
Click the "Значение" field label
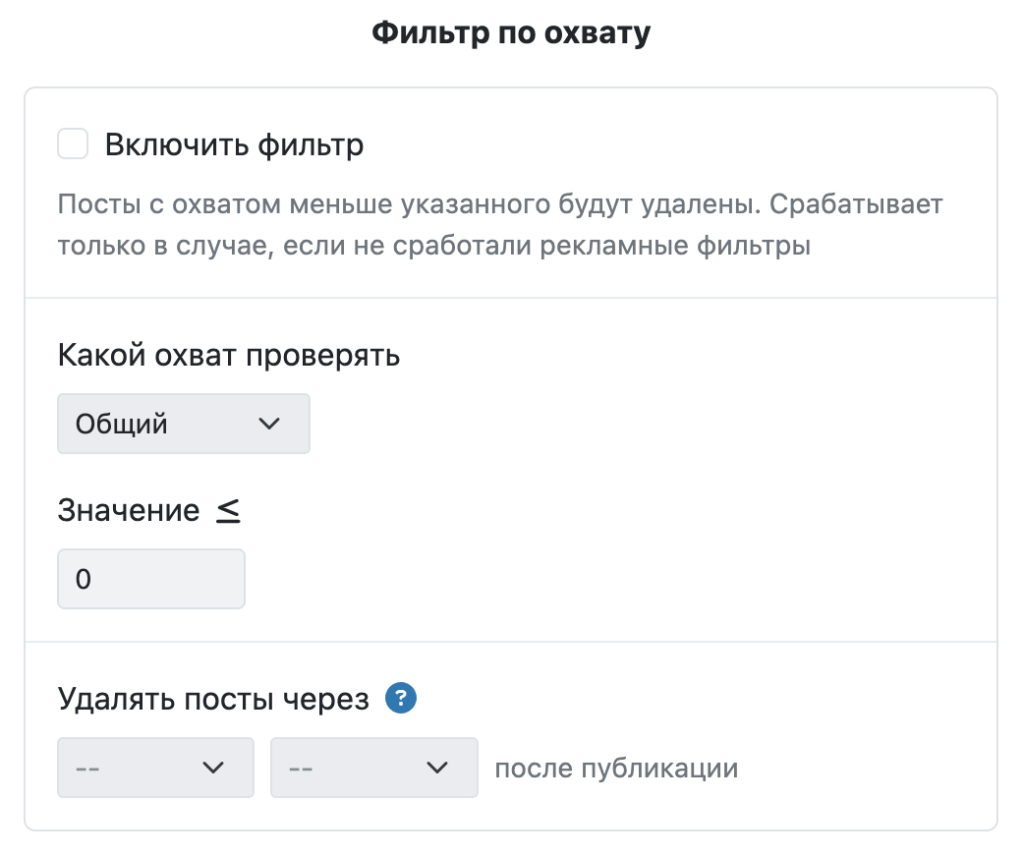tap(129, 511)
